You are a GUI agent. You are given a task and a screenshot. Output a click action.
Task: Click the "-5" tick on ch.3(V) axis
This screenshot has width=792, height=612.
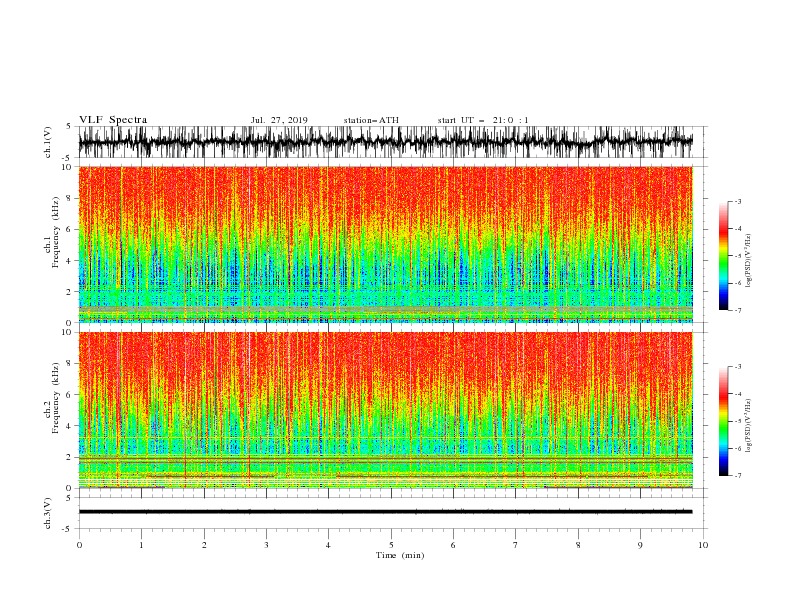point(67,529)
